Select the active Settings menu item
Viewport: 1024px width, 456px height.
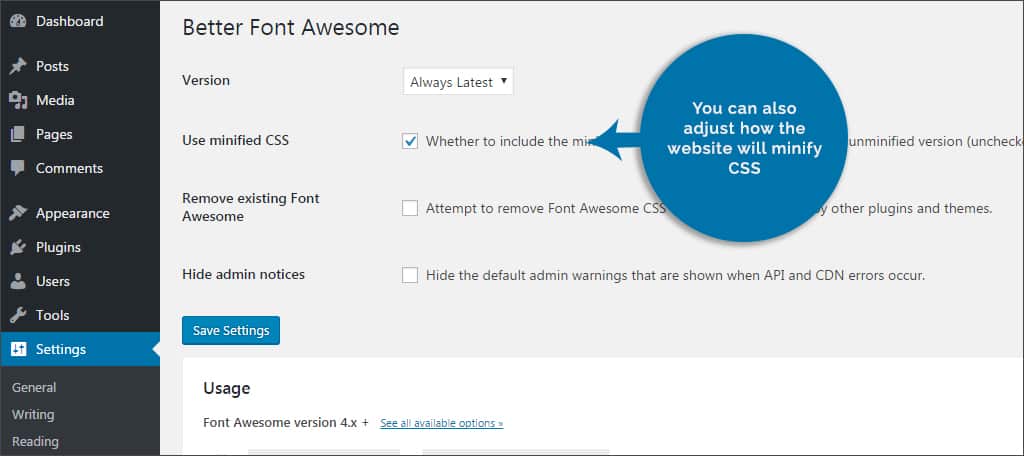(x=80, y=349)
